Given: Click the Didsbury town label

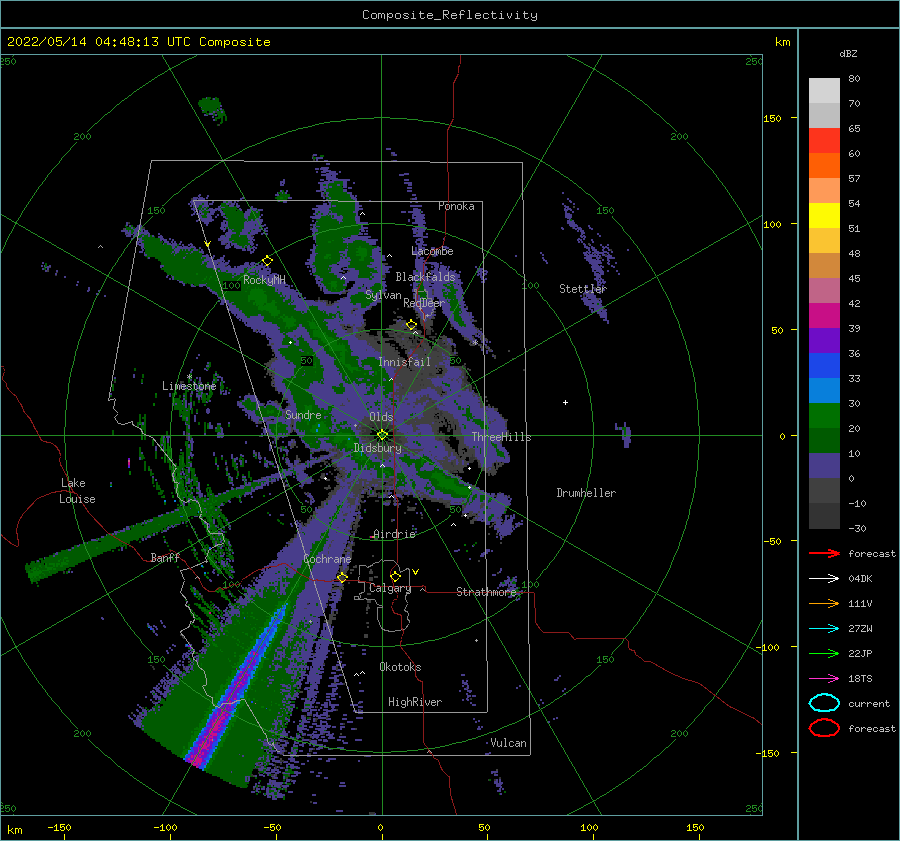Looking at the screenshot, I should pos(377,448).
